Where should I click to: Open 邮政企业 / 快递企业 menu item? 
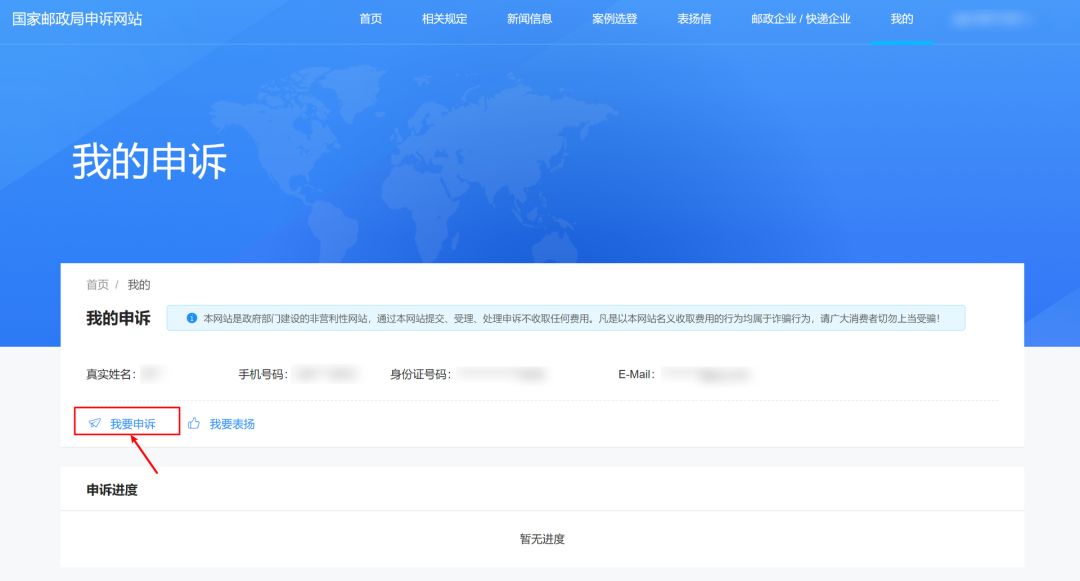tap(801, 19)
